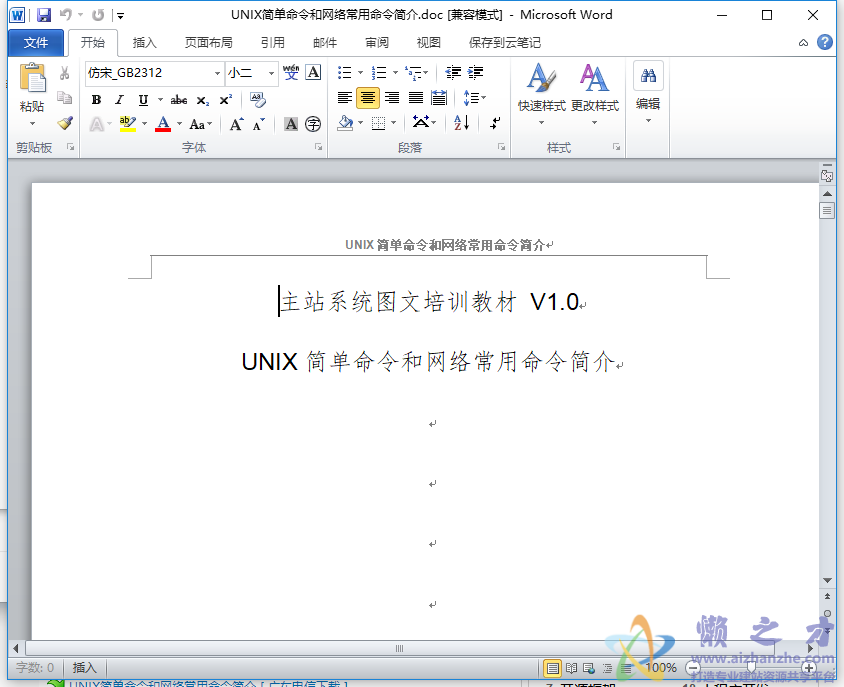Expand the bullet list style options
The image size is (844, 687).
pos(360,72)
